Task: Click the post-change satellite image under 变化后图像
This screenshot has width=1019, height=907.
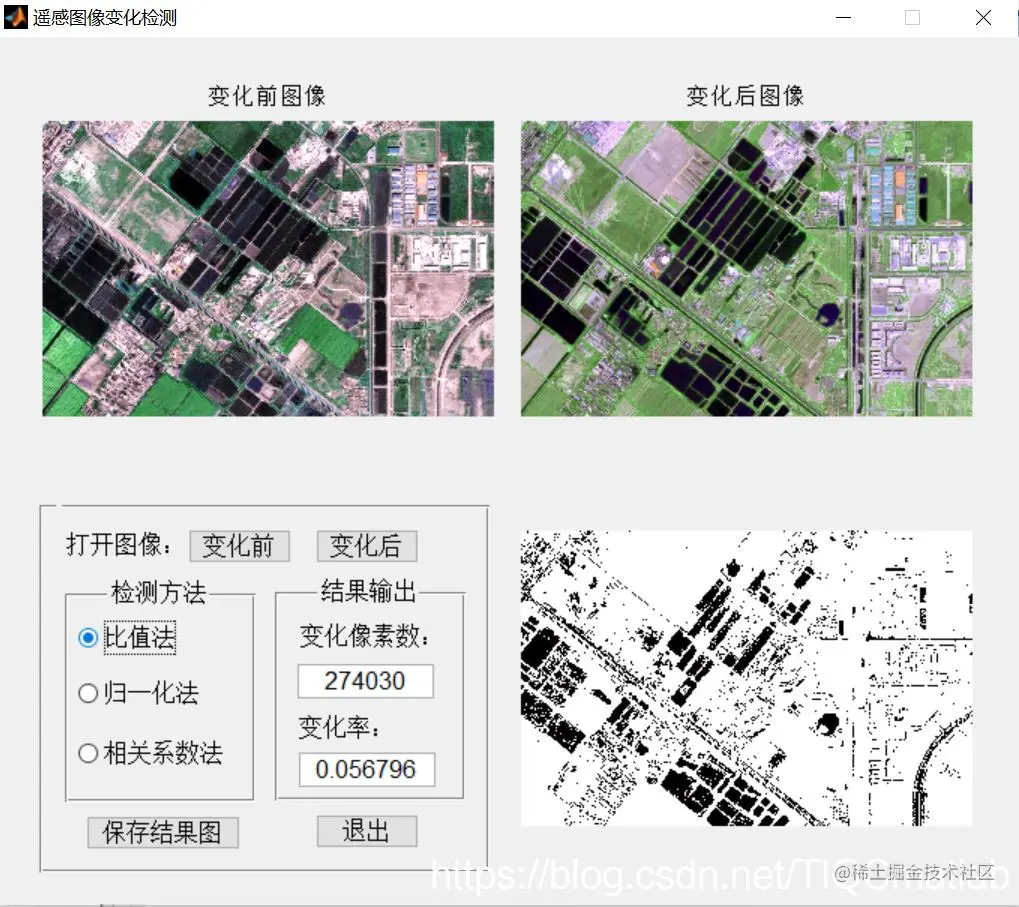Action: pos(744,267)
